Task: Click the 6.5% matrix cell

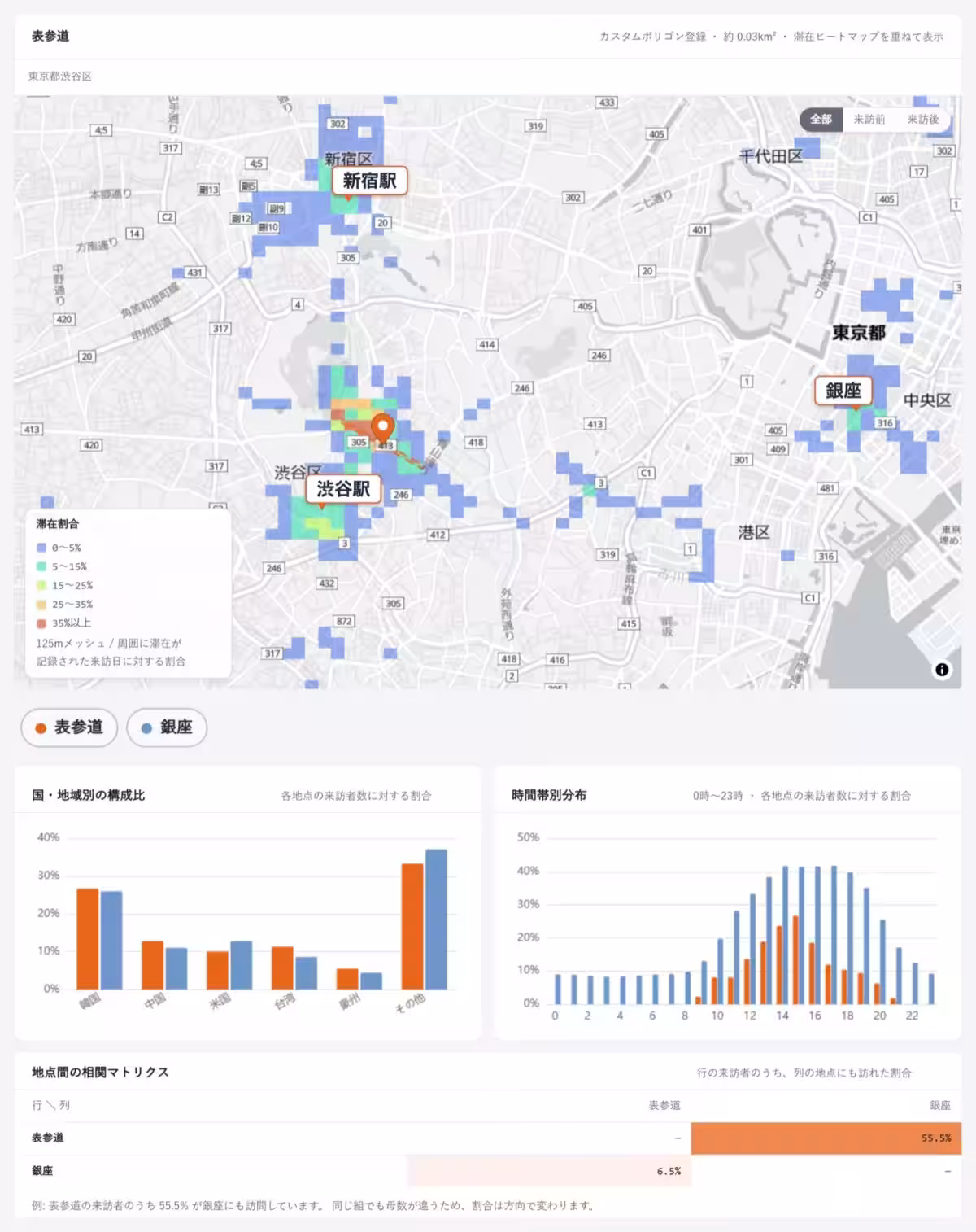Action: coord(549,1171)
